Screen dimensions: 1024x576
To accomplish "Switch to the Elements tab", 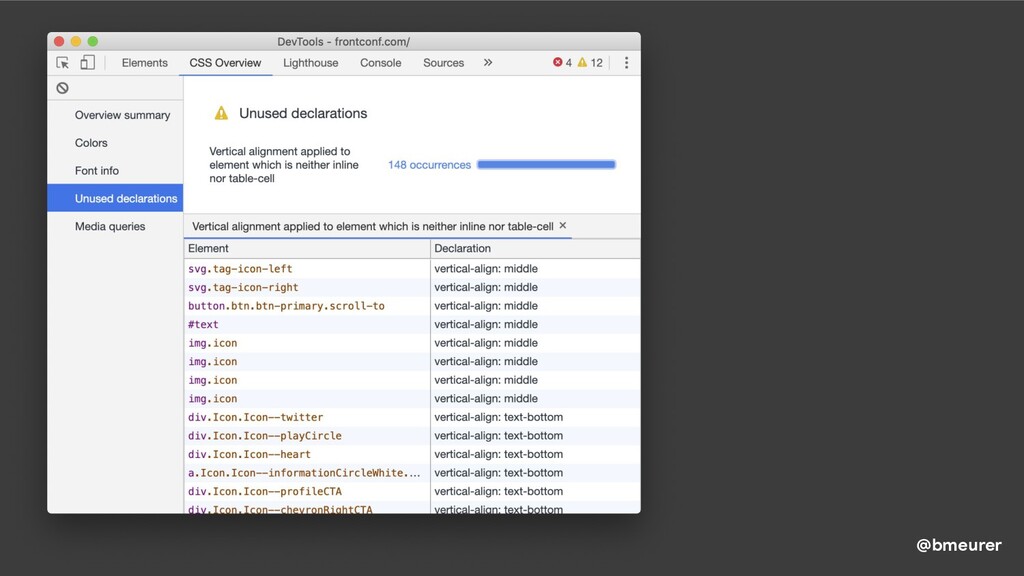I will [144, 63].
